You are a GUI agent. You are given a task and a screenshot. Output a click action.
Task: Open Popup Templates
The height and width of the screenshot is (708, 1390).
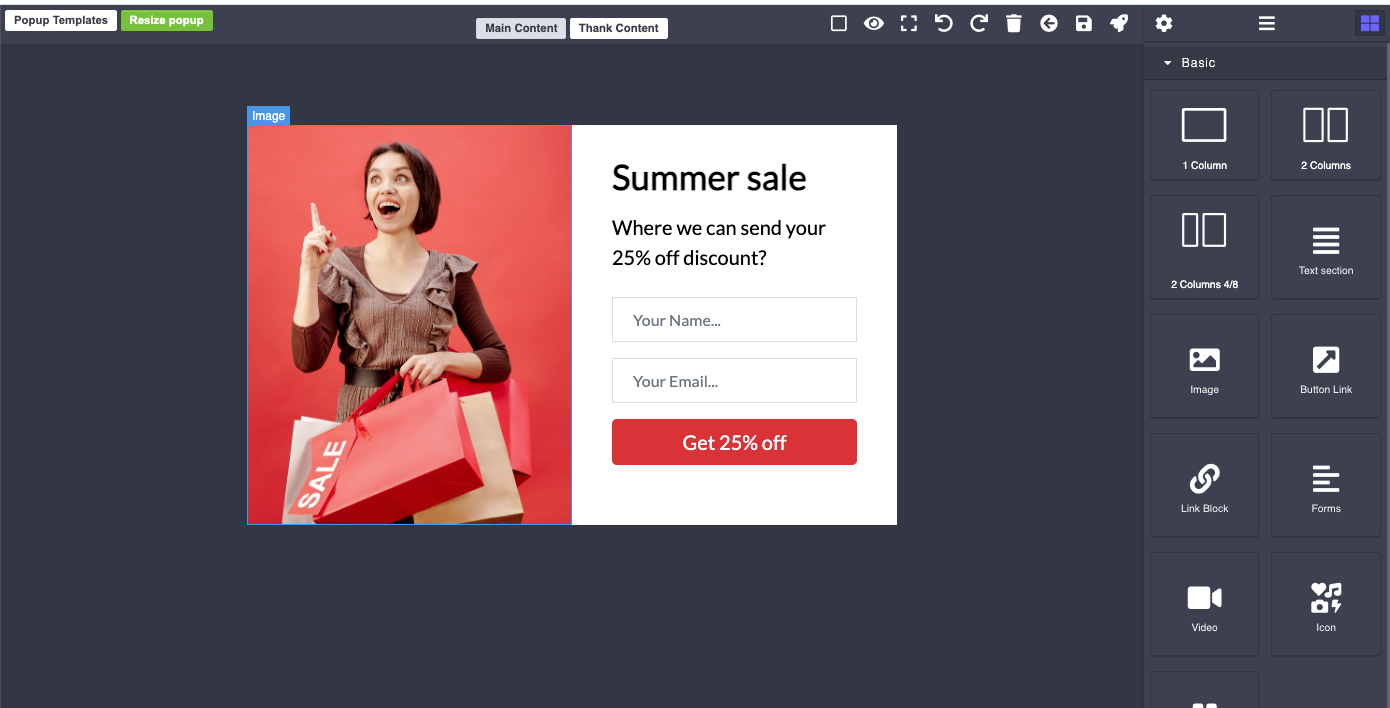coord(61,20)
